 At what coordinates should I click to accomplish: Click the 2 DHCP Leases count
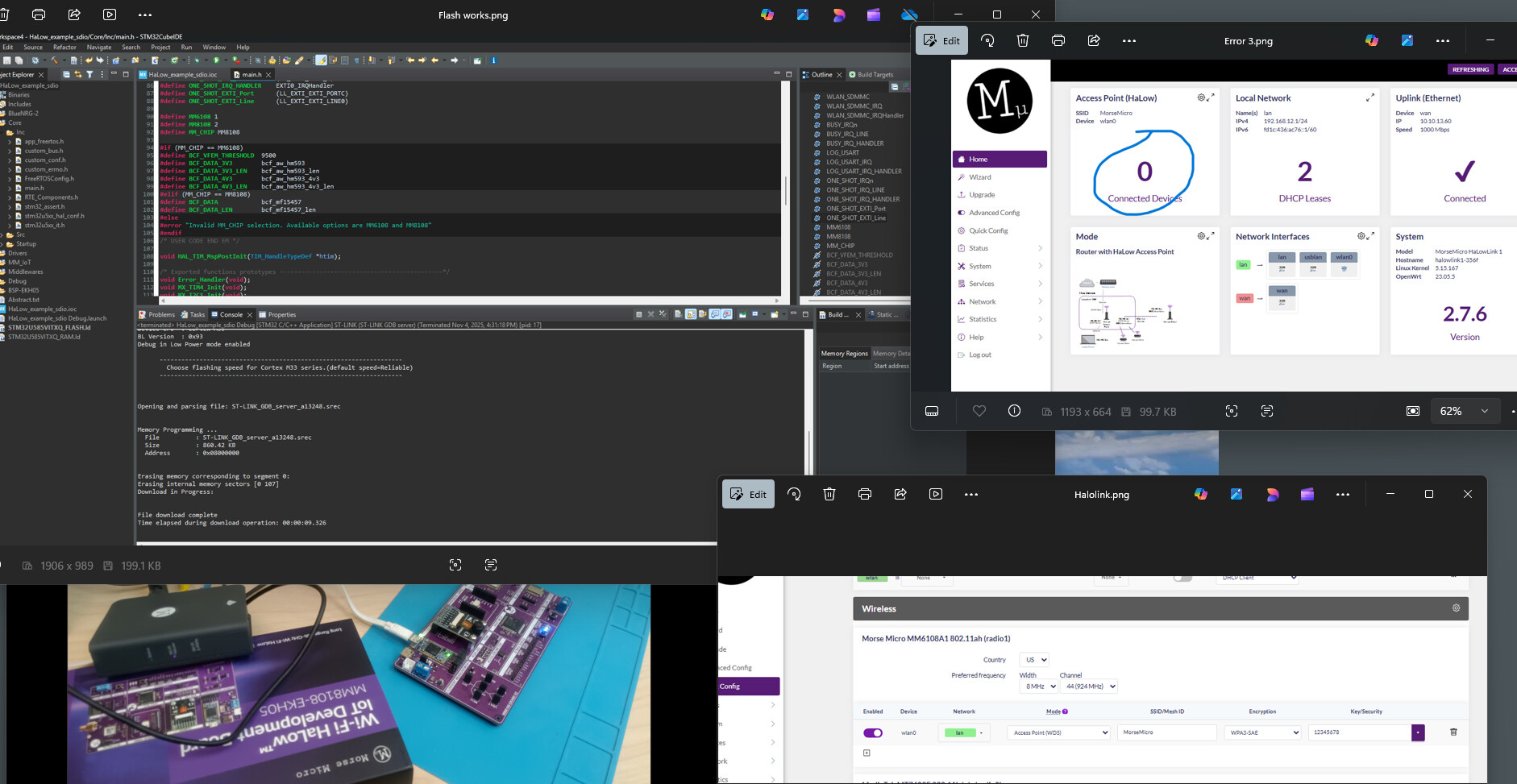point(1305,172)
